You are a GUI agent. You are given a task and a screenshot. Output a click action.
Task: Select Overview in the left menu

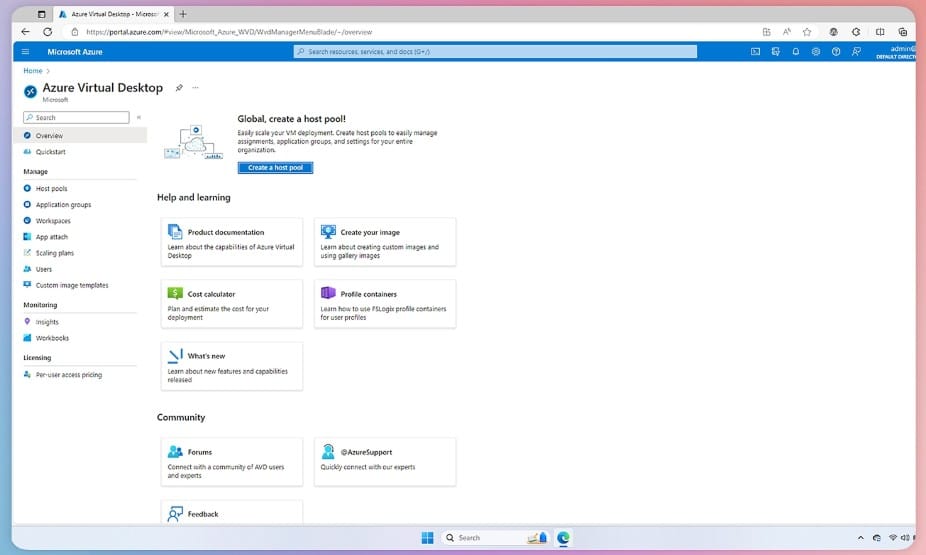tap(80, 135)
